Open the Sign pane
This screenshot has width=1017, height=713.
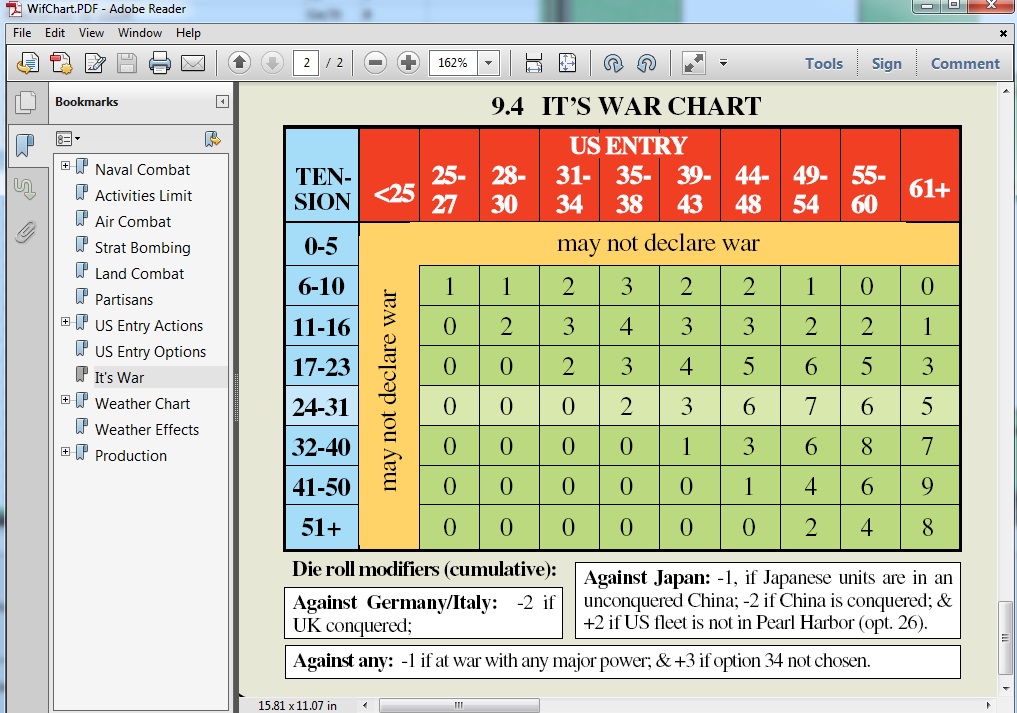coord(887,63)
